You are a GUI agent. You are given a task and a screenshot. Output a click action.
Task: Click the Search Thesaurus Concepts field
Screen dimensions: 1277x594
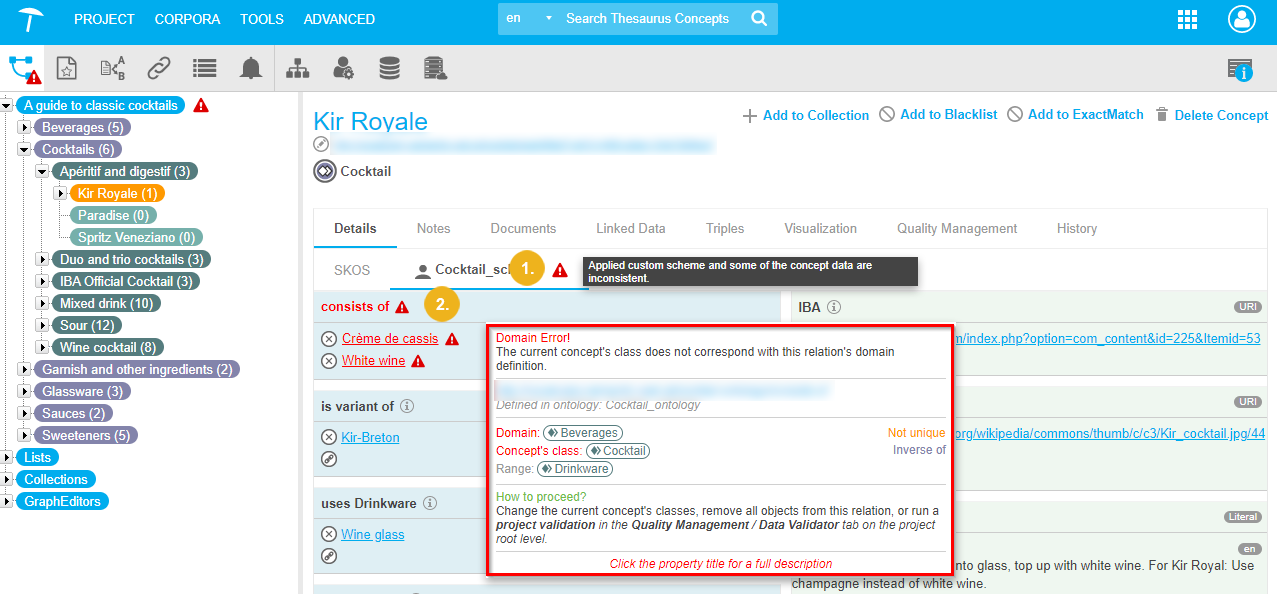[650, 19]
